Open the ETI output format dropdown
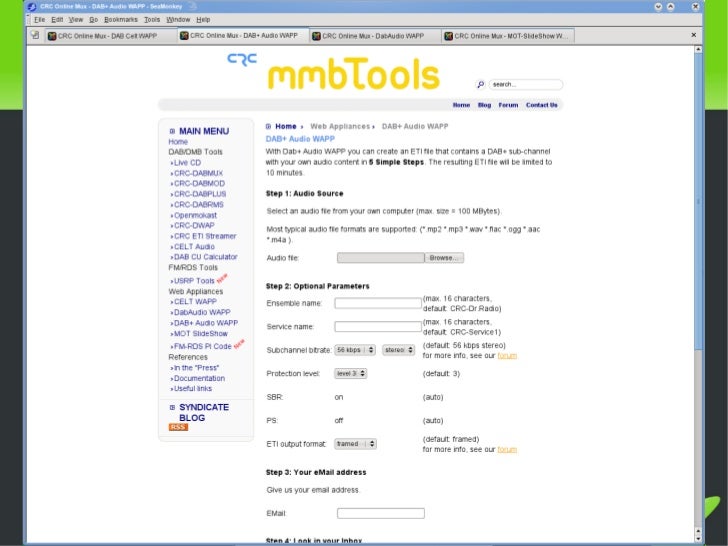This screenshot has height=546, width=728. [x=355, y=444]
